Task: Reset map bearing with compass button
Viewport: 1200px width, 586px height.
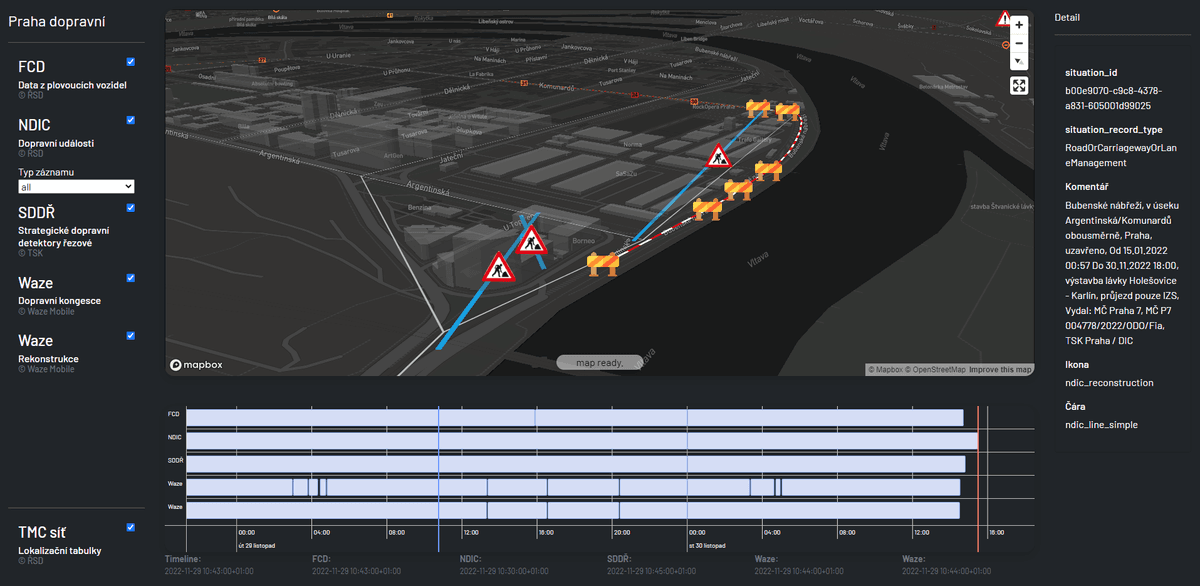Action: 1018,62
